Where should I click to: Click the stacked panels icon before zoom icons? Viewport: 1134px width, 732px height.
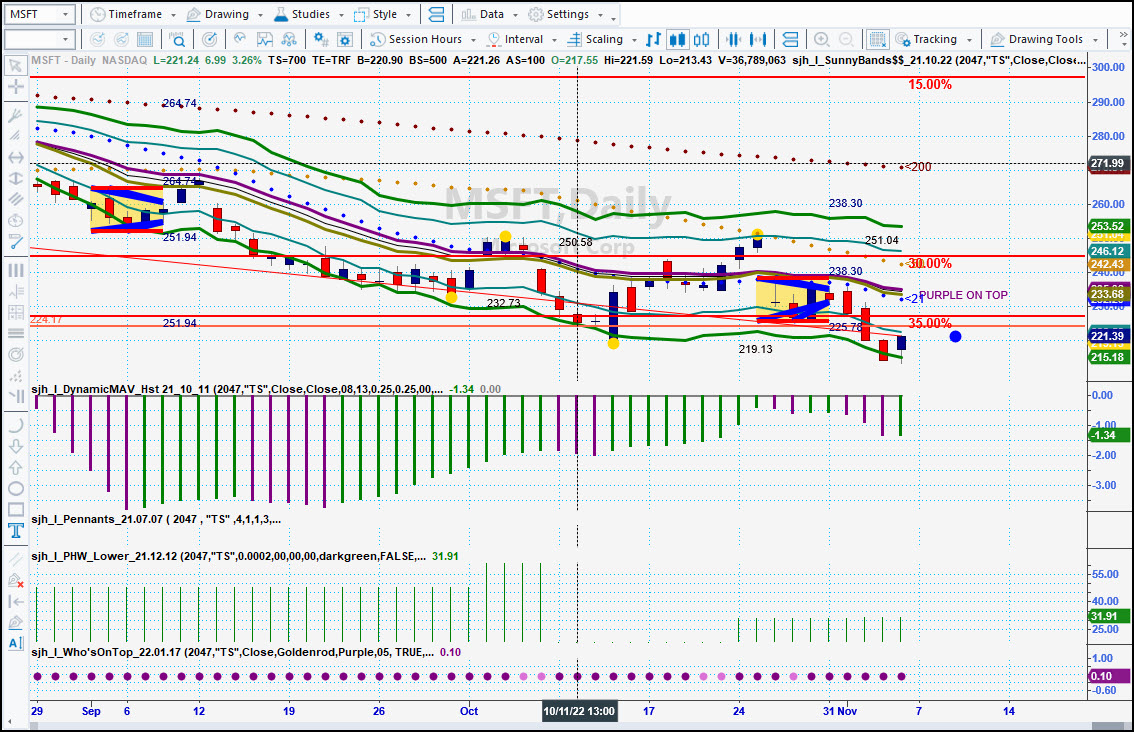(790, 39)
